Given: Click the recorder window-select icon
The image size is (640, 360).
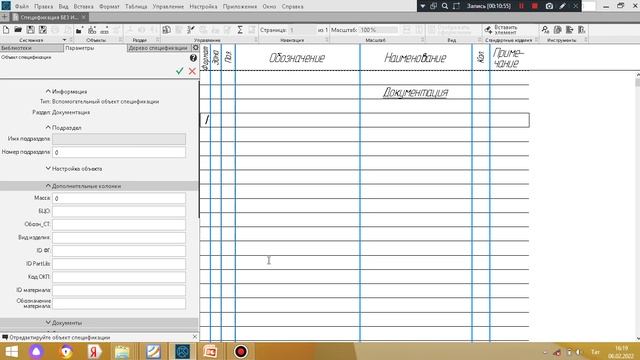Looking at the screenshot, I should pyautogui.click(x=433, y=6).
